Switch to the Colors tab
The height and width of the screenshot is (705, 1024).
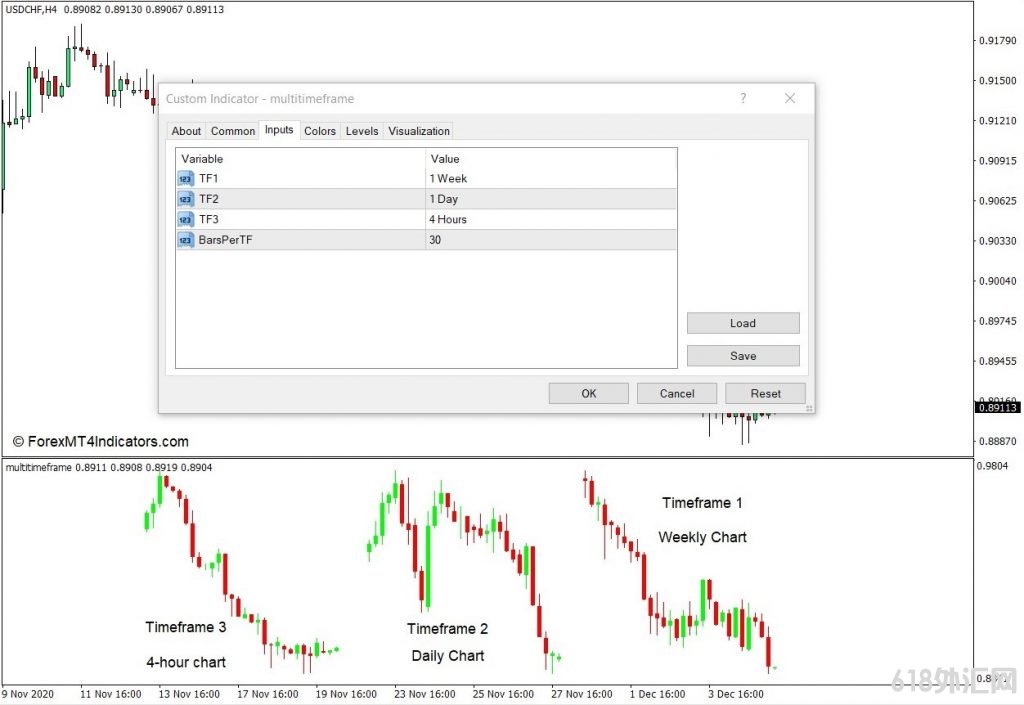(x=320, y=131)
